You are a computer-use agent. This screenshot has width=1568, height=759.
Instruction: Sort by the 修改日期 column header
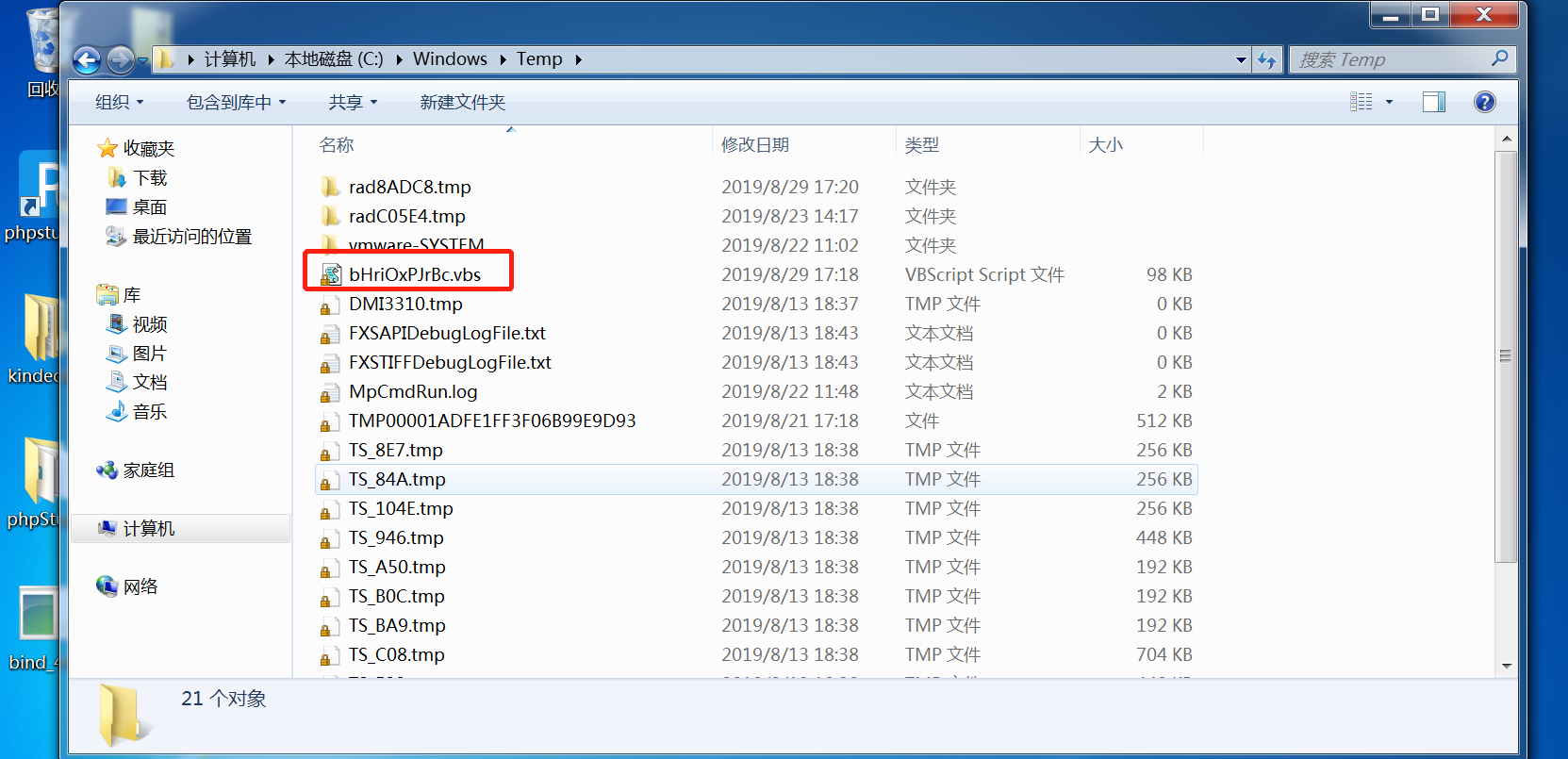pos(755,144)
